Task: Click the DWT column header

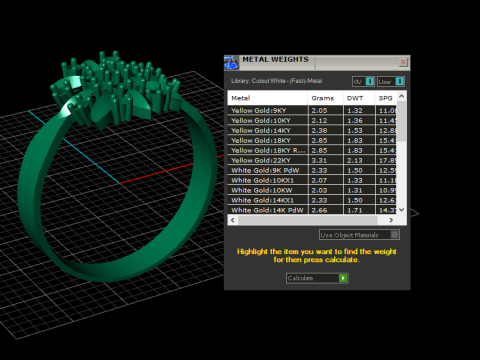Action: coord(359,98)
